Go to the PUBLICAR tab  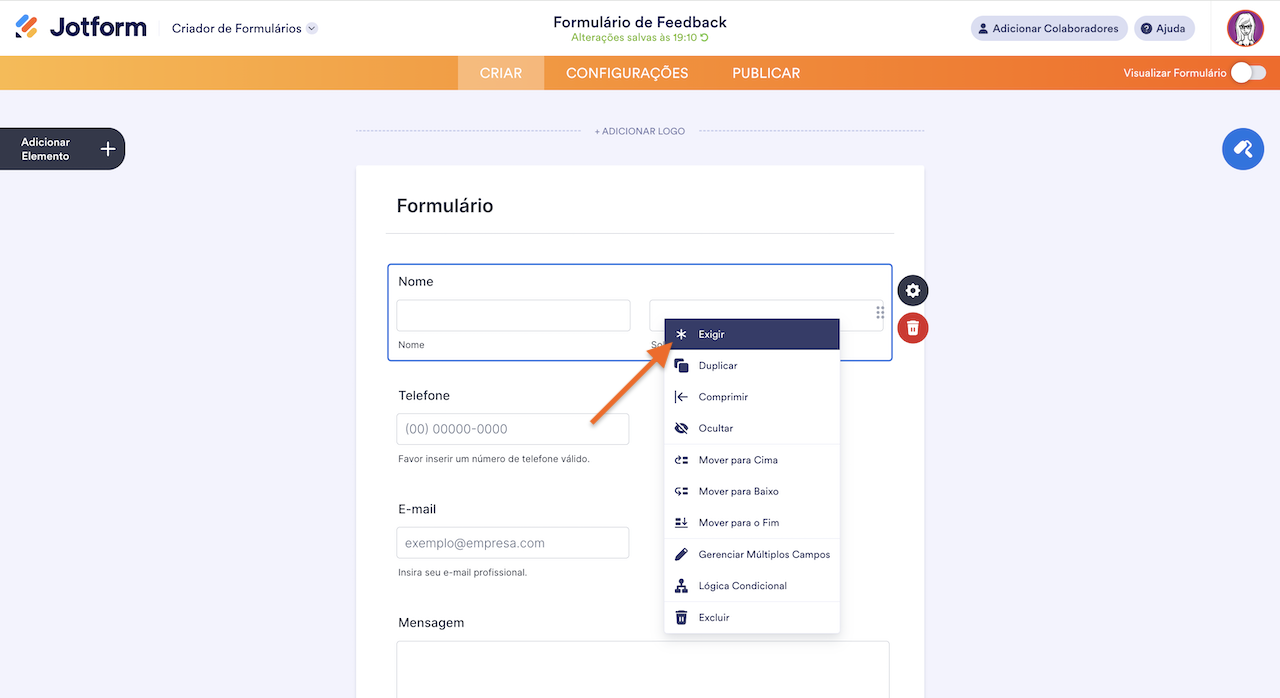coord(766,73)
